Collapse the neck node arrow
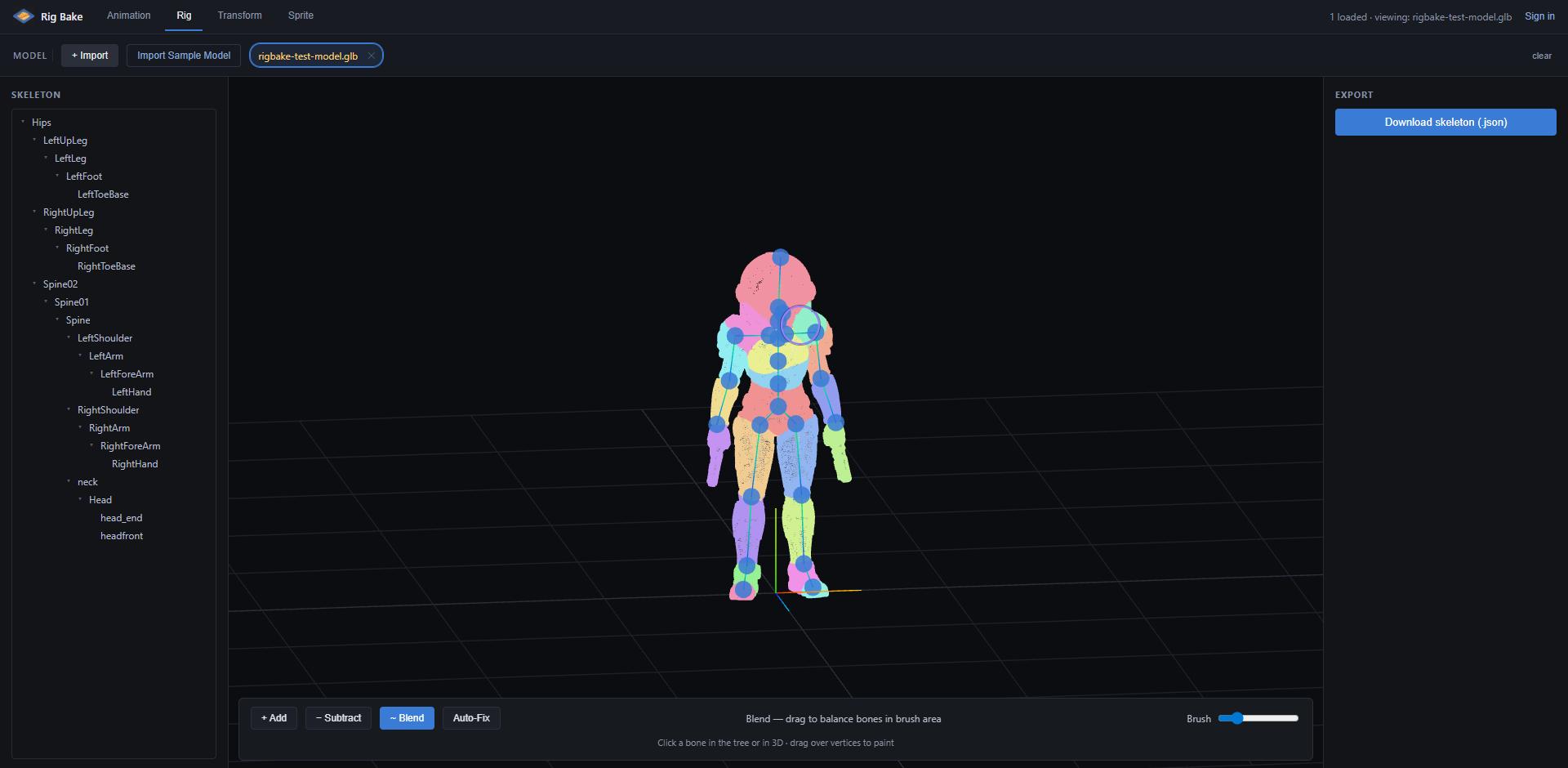Image resolution: width=1568 pixels, height=768 pixels. tap(69, 481)
